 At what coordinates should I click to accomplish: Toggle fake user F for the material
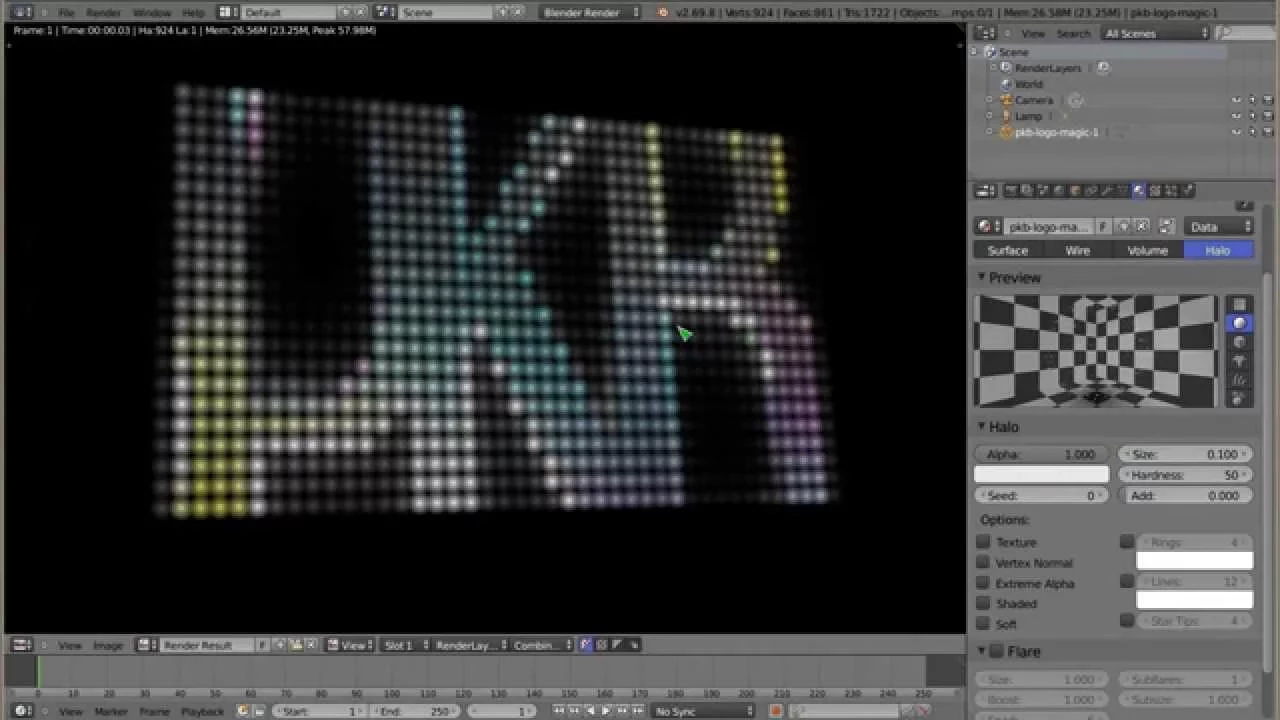pyautogui.click(x=1103, y=227)
